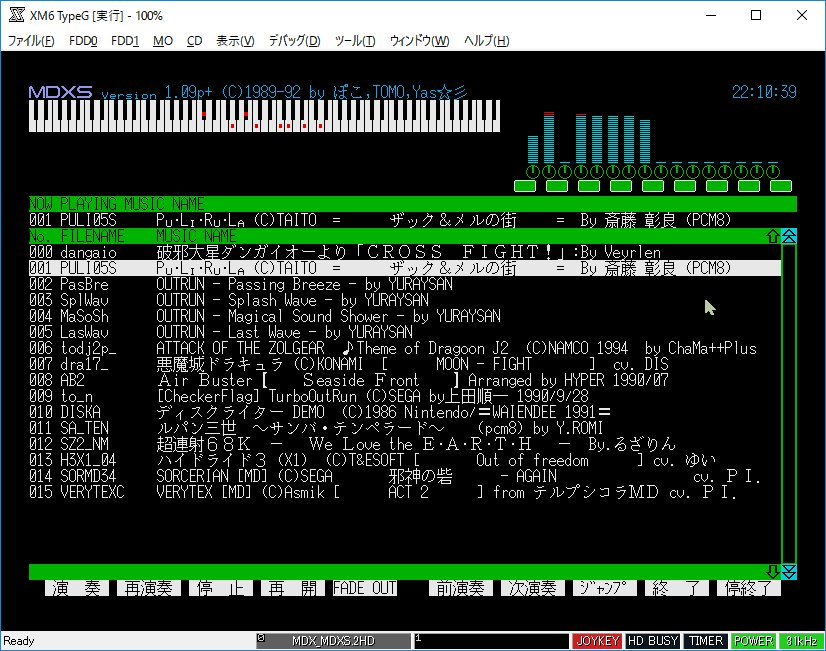The height and width of the screenshot is (651, 826).
Task: Select track 009 to_n TurboOutRun
Action: pos(405,396)
